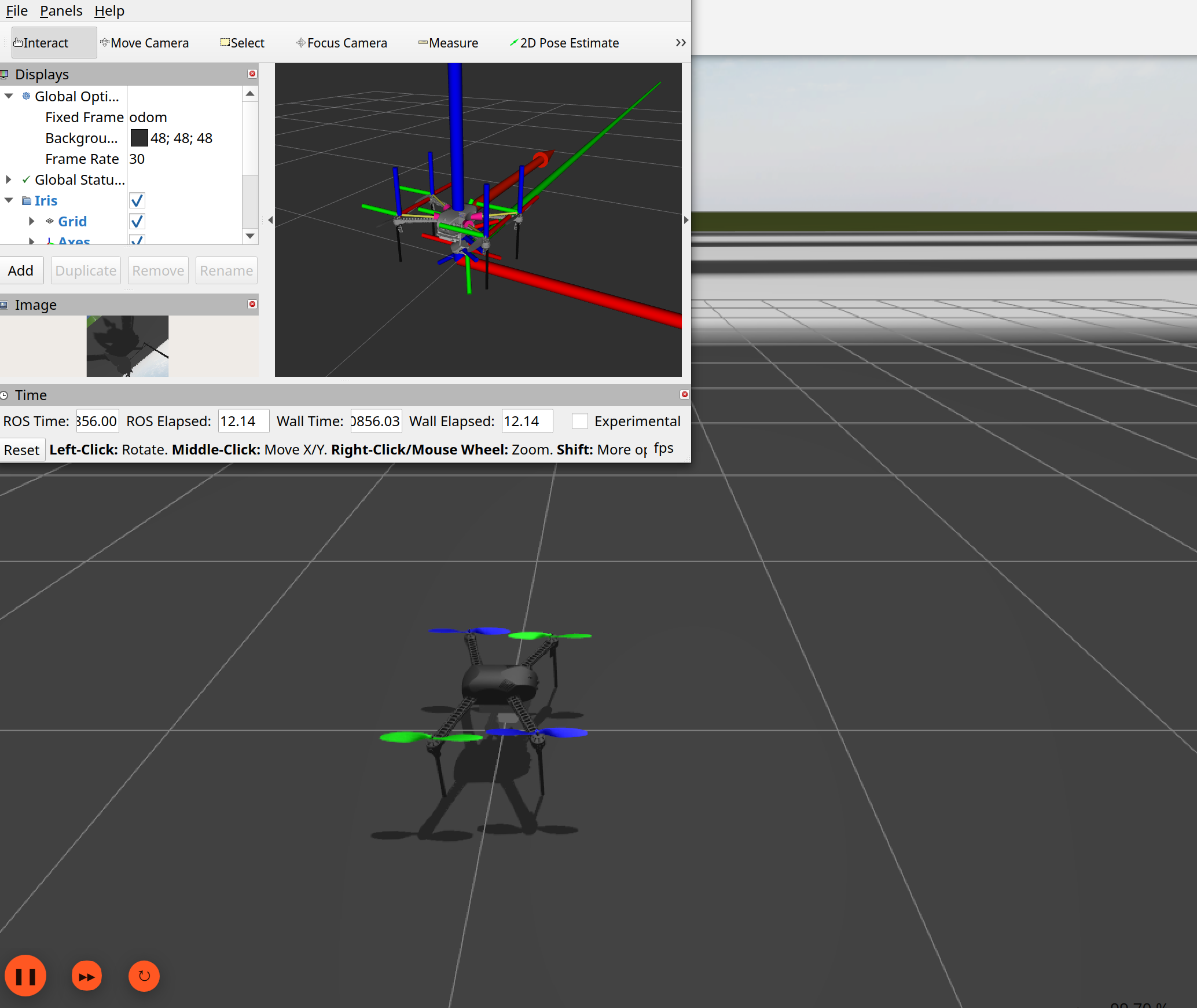Collapse the Iris group
The height and width of the screenshot is (1008, 1197).
point(9,200)
